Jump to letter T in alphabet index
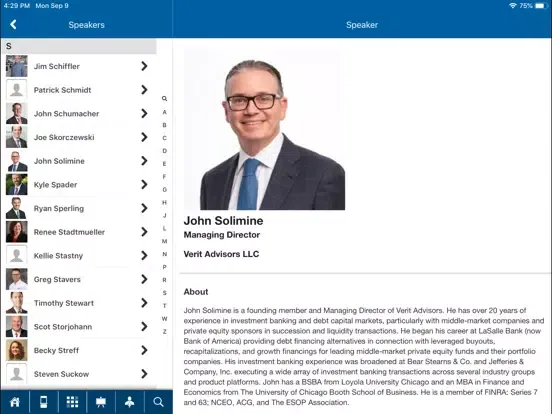This screenshot has width=552, height=414. [x=164, y=306]
